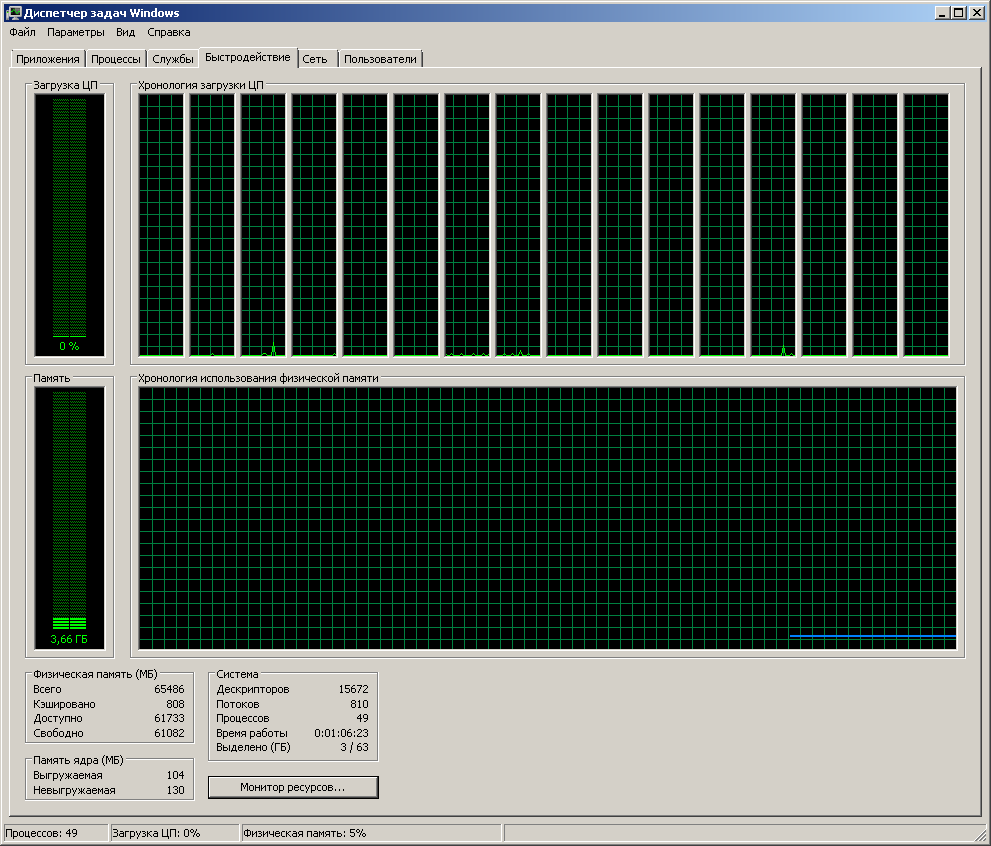Close the Диспетчер задач window

[x=976, y=13]
